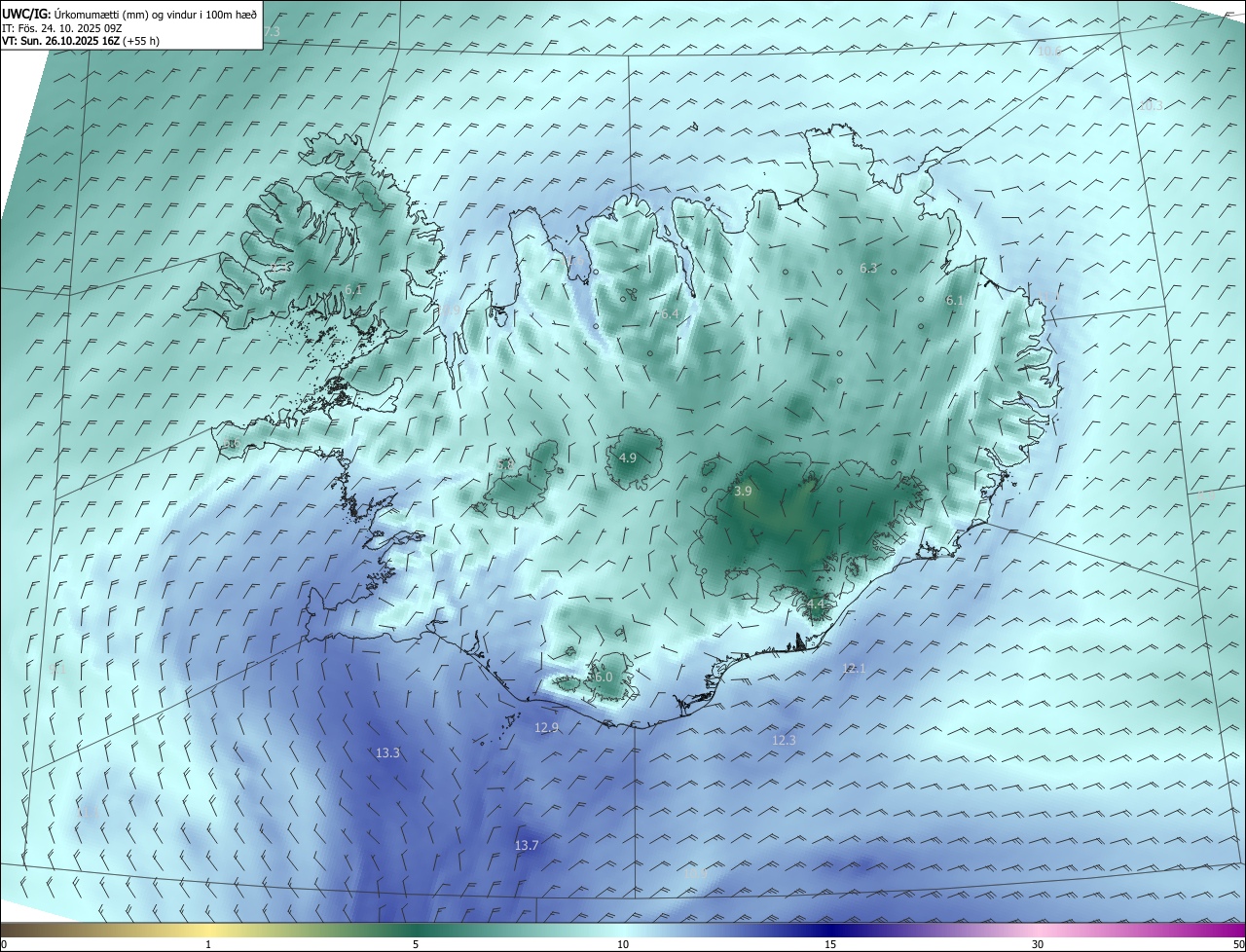1246x952 pixels.
Task: Click the 13.7 precipitable water value
Action: click(527, 846)
